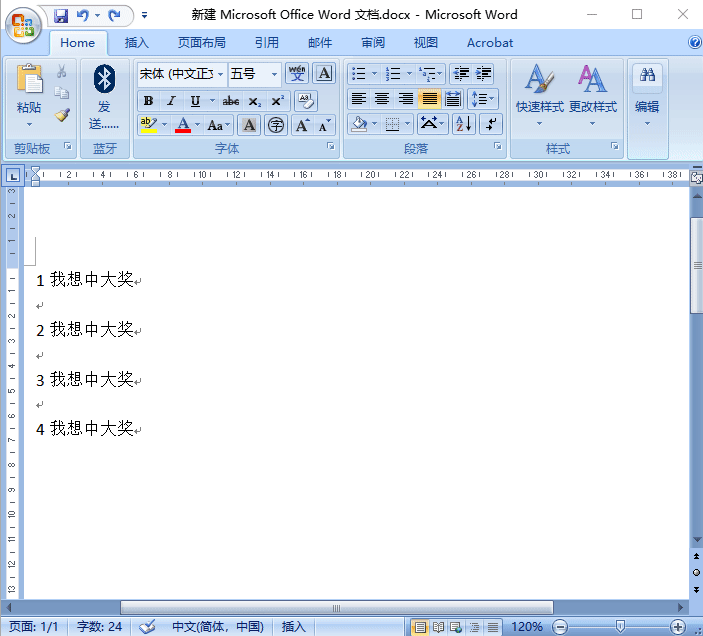Open the Editing (编辑) binoculars menu
Image resolution: width=703 pixels, height=636 pixels.
coord(647,95)
